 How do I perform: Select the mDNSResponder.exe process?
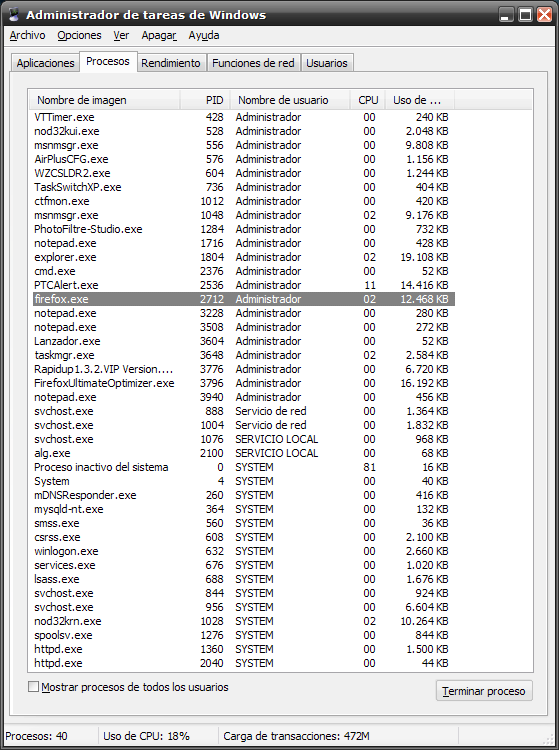pyautogui.click(x=243, y=495)
